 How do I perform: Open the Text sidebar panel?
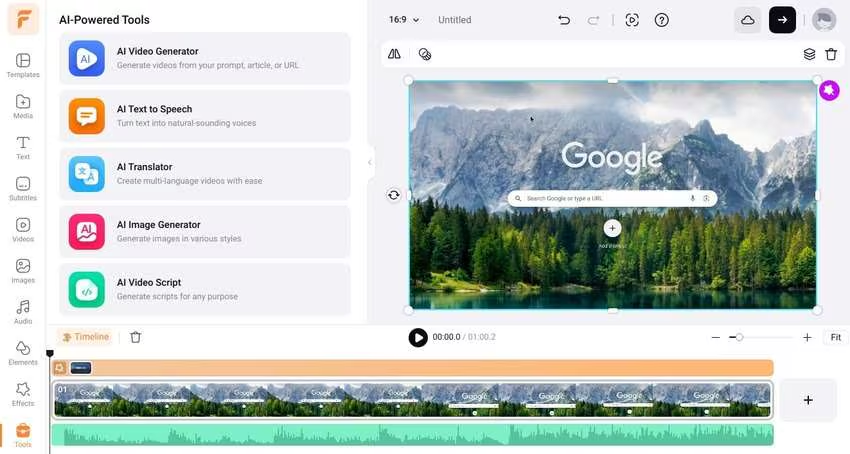pyautogui.click(x=23, y=148)
